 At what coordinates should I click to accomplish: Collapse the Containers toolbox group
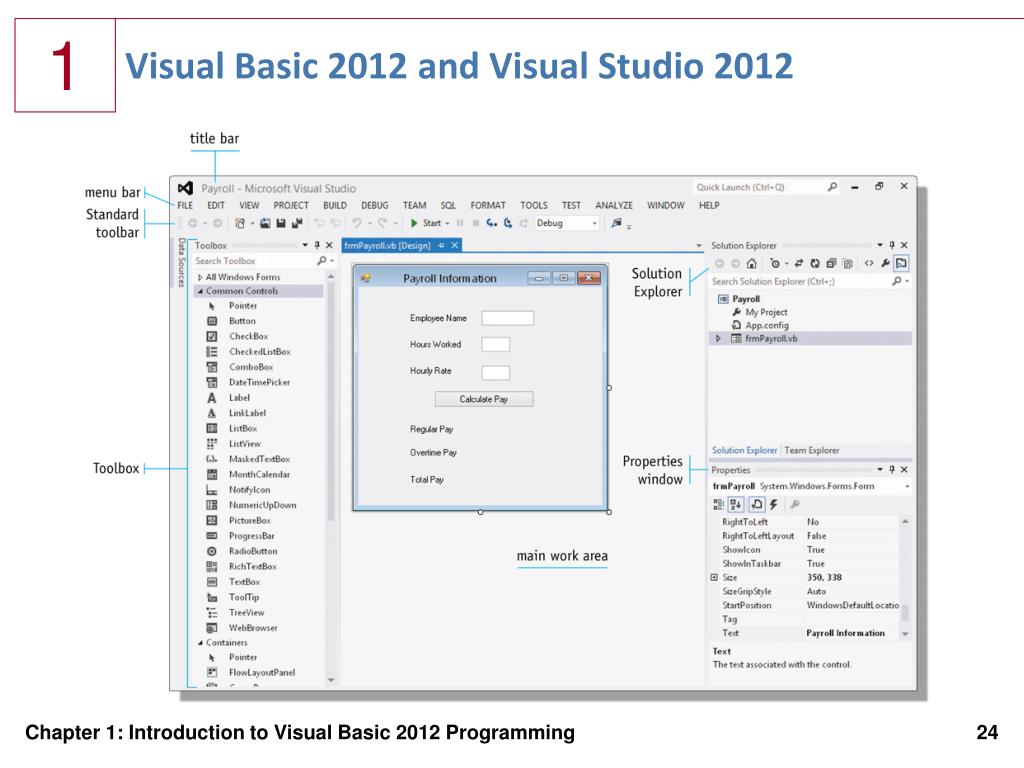point(200,643)
